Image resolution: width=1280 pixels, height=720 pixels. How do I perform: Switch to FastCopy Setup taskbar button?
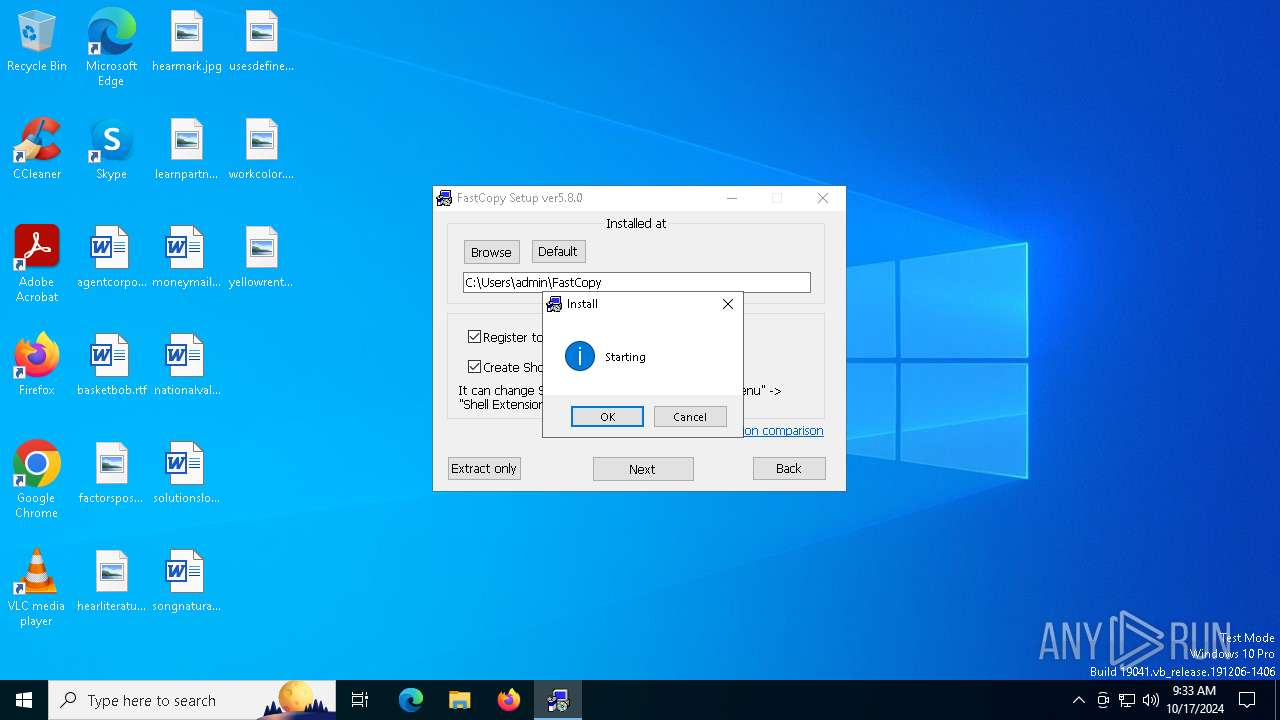click(x=558, y=700)
